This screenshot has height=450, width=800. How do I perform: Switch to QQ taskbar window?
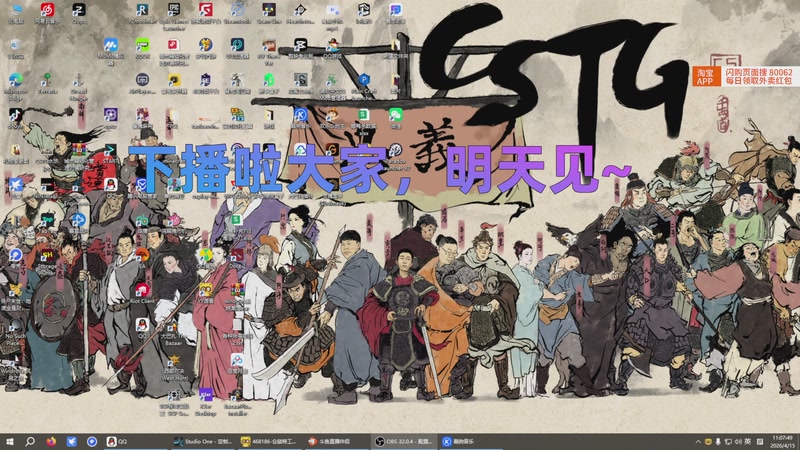coord(134,441)
